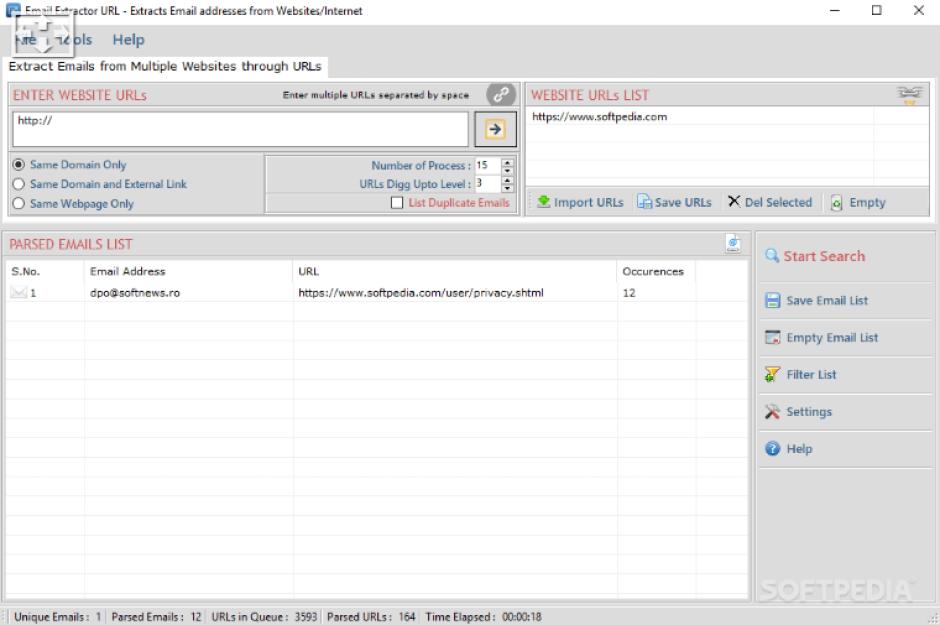This screenshot has height=625, width=940.
Task: Add URL with the arrow button
Action: (x=495, y=129)
